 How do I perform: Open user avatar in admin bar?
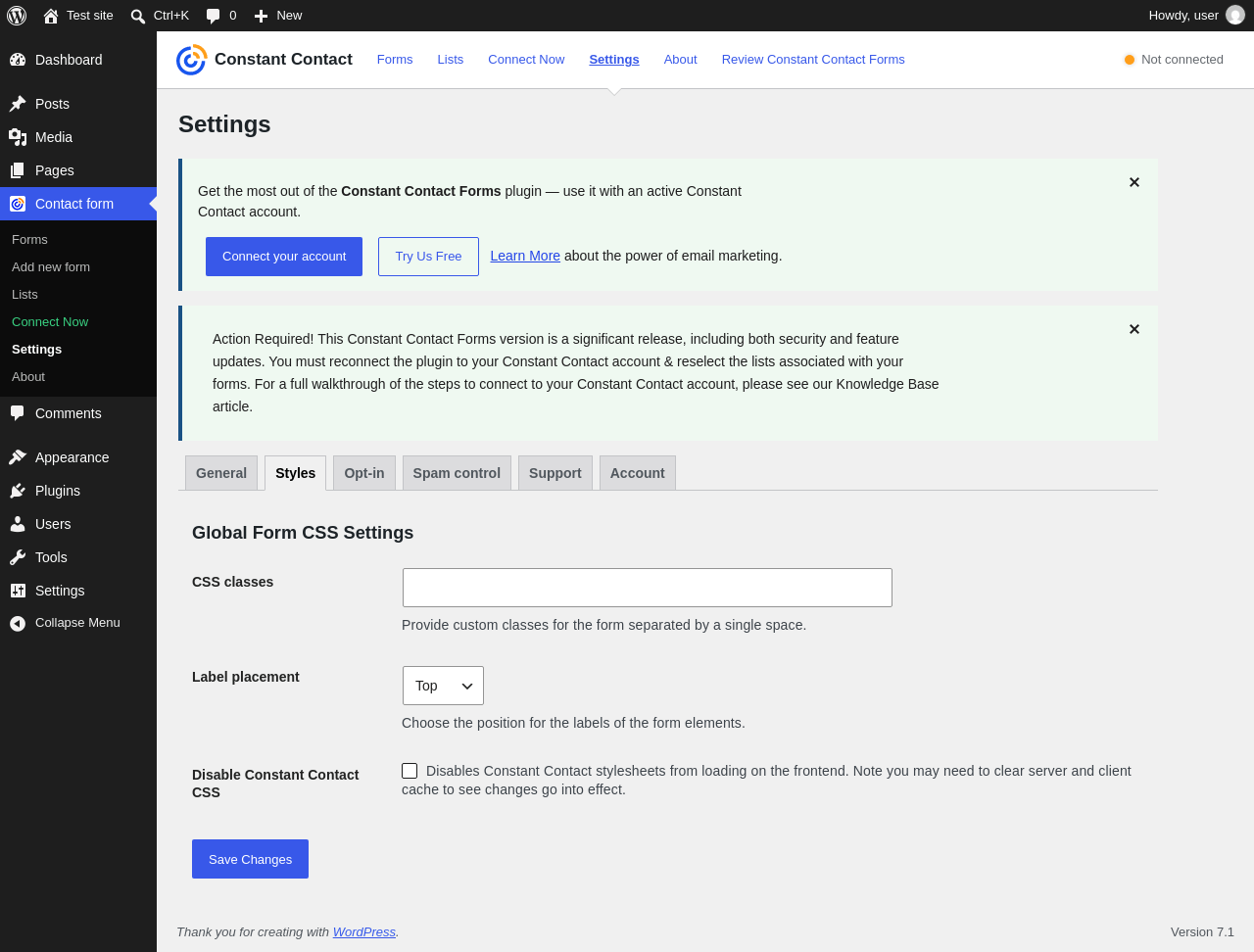coord(1235,15)
